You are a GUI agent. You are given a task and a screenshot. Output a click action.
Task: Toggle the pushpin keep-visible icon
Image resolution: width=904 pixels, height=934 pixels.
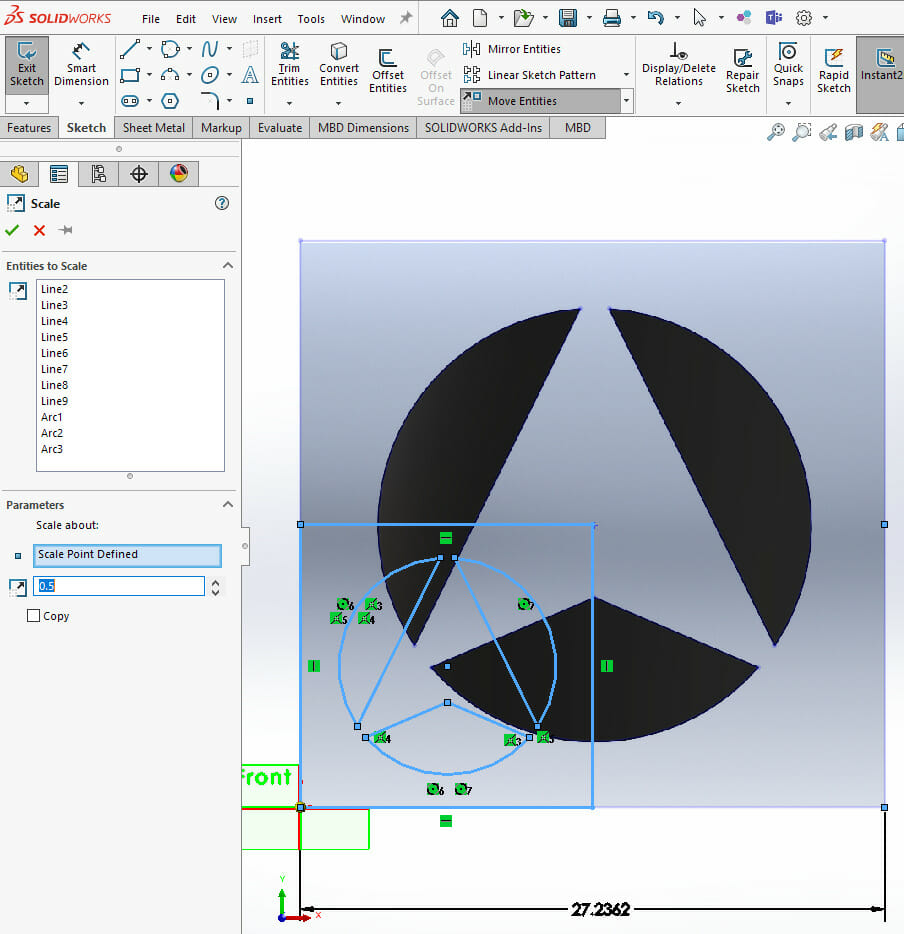[x=66, y=231]
